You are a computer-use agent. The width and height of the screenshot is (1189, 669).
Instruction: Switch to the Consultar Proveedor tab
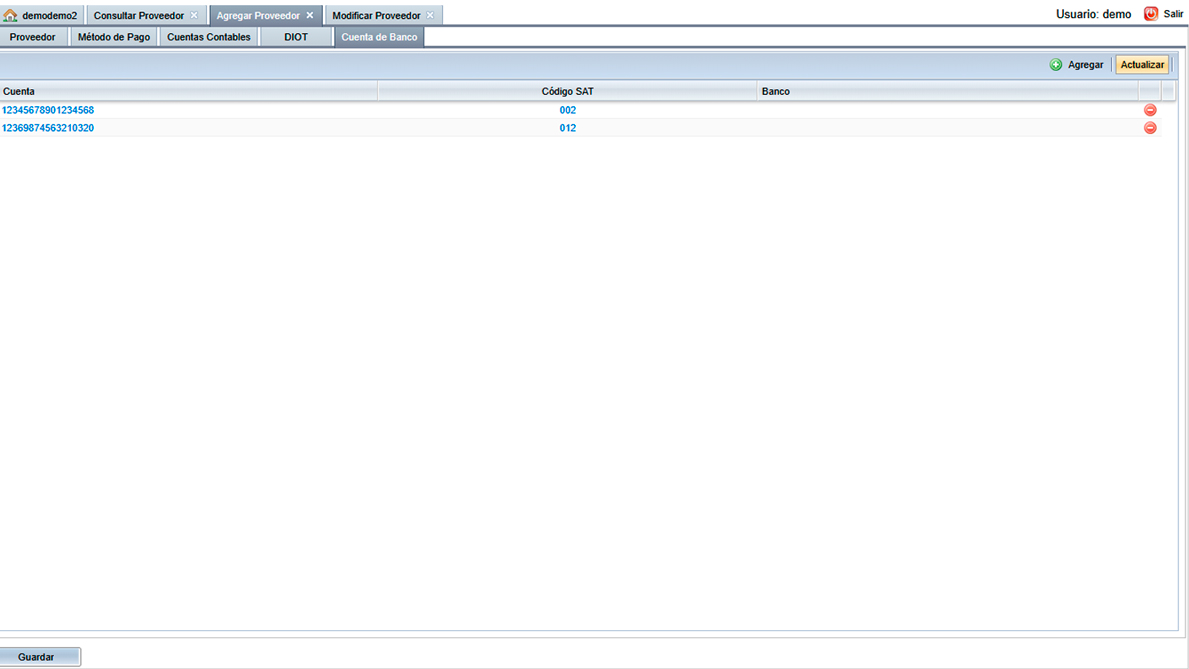coord(139,16)
